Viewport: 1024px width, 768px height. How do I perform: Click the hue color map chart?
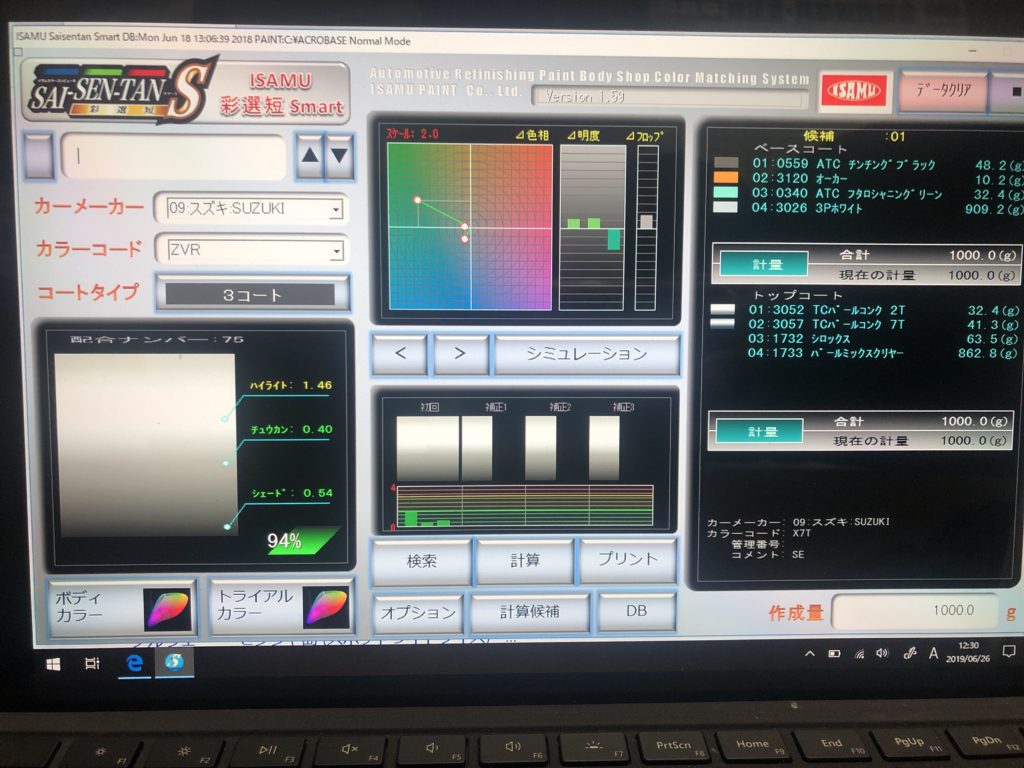[470, 227]
